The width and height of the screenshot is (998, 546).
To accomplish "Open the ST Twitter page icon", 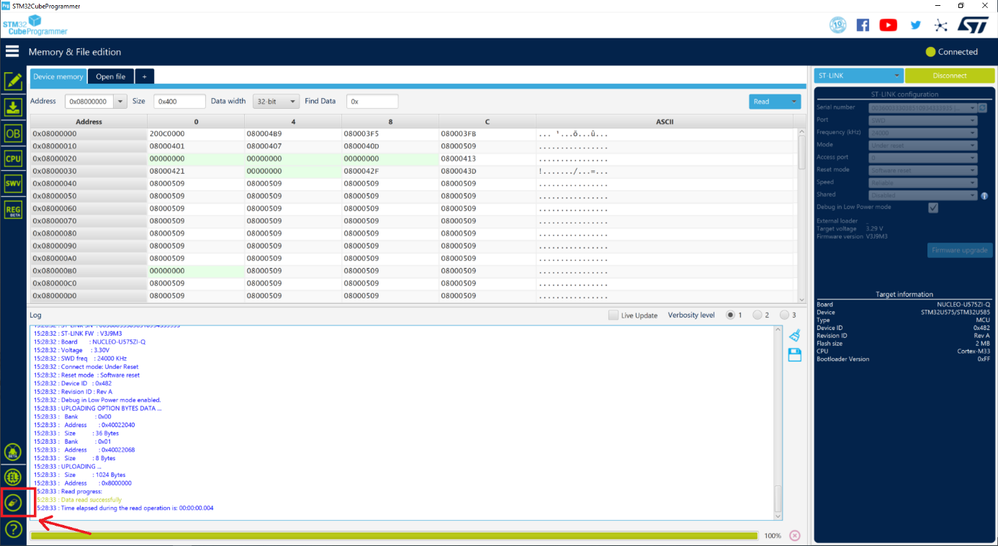I will coord(915,25).
